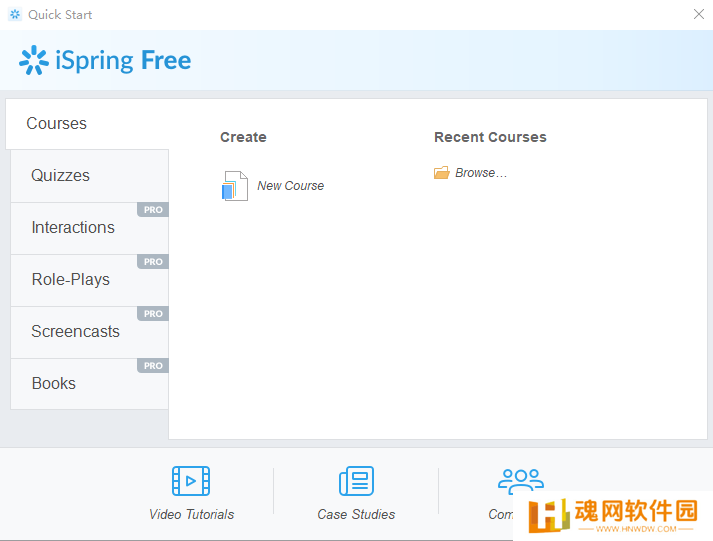Image resolution: width=713 pixels, height=541 pixels.
Task: Click PRO badge on Screencasts
Action: click(x=153, y=314)
